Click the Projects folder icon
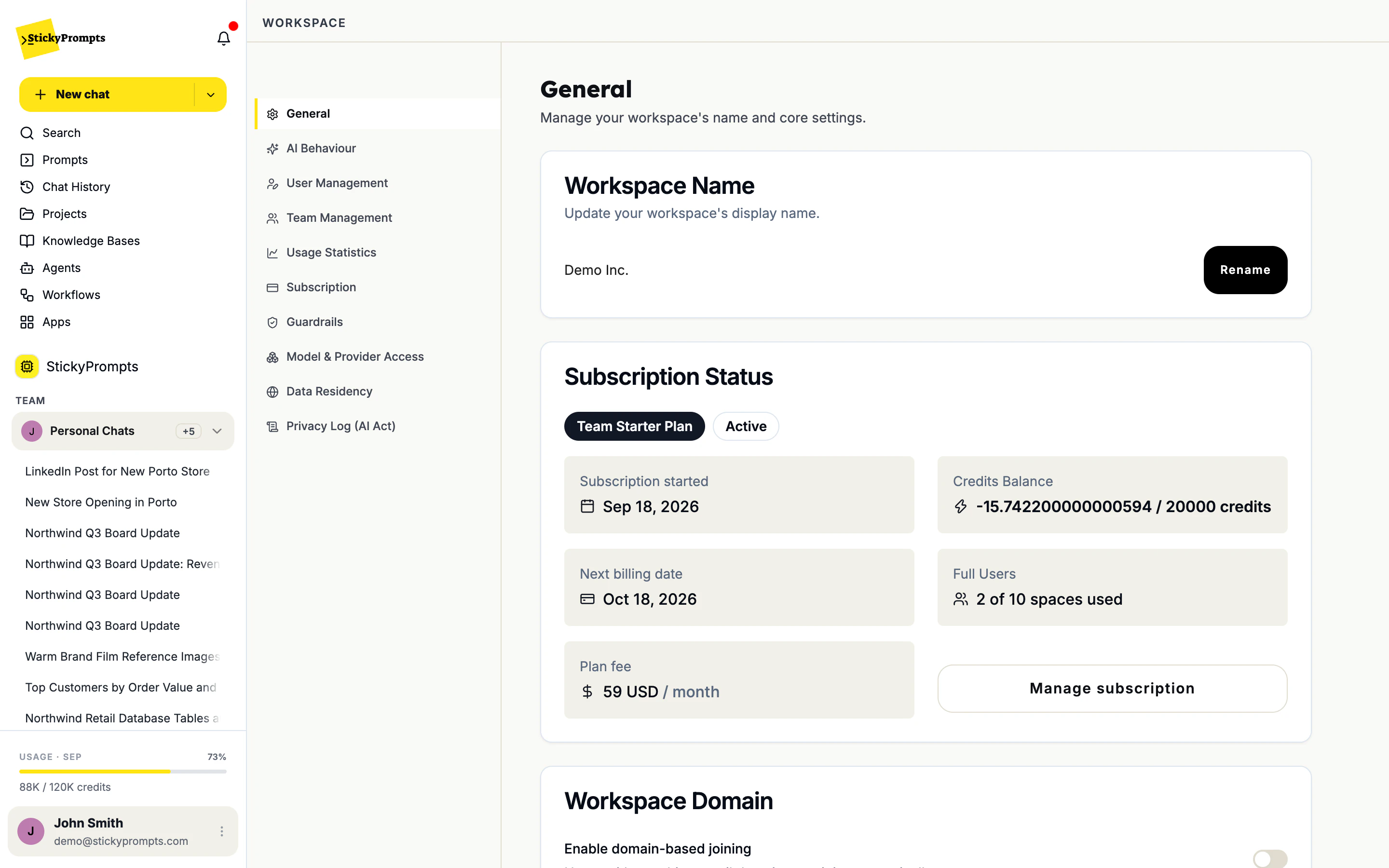The width and height of the screenshot is (1389, 868). click(27, 214)
